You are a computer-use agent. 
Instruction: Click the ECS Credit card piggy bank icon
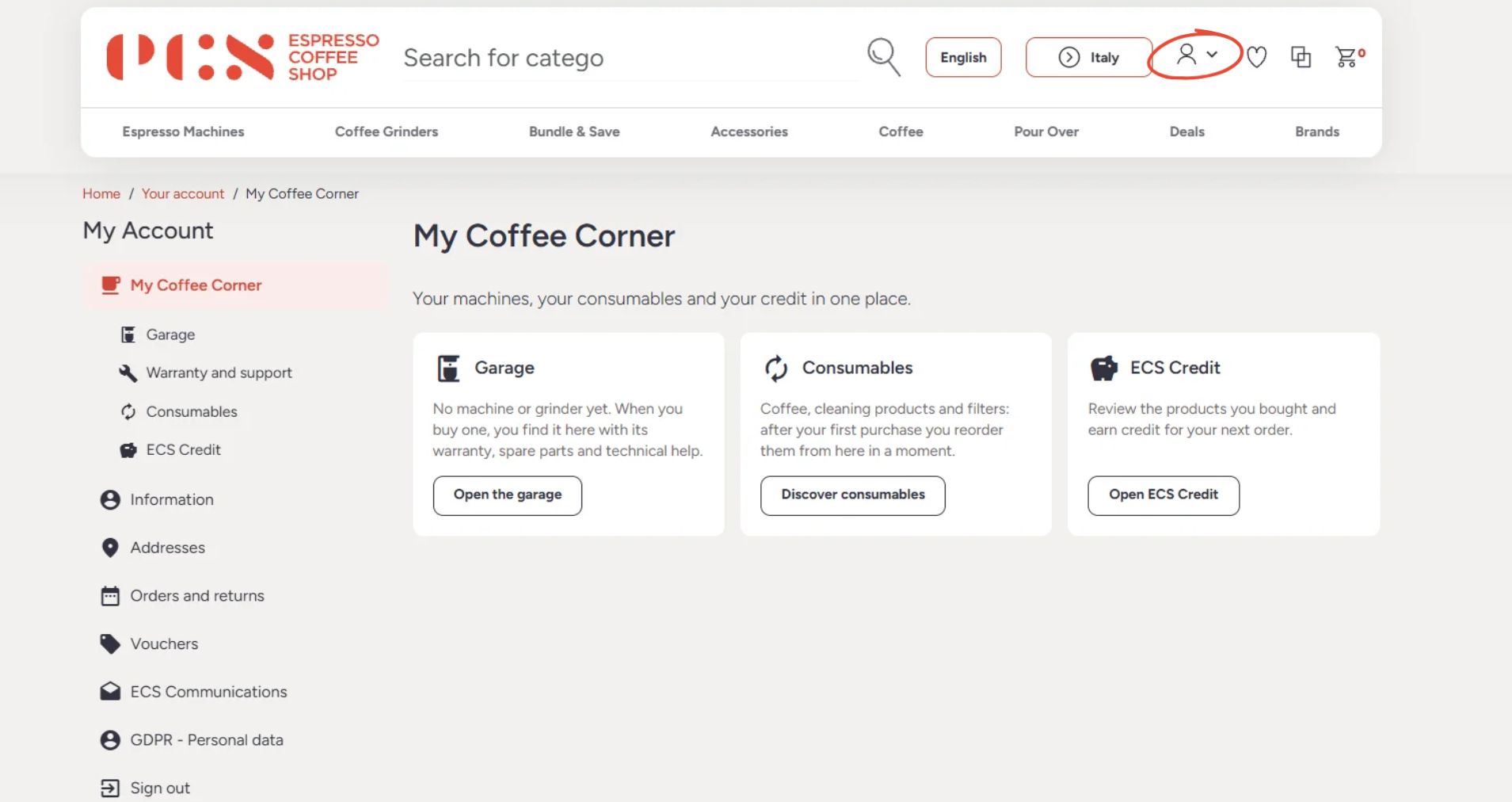click(x=1104, y=368)
